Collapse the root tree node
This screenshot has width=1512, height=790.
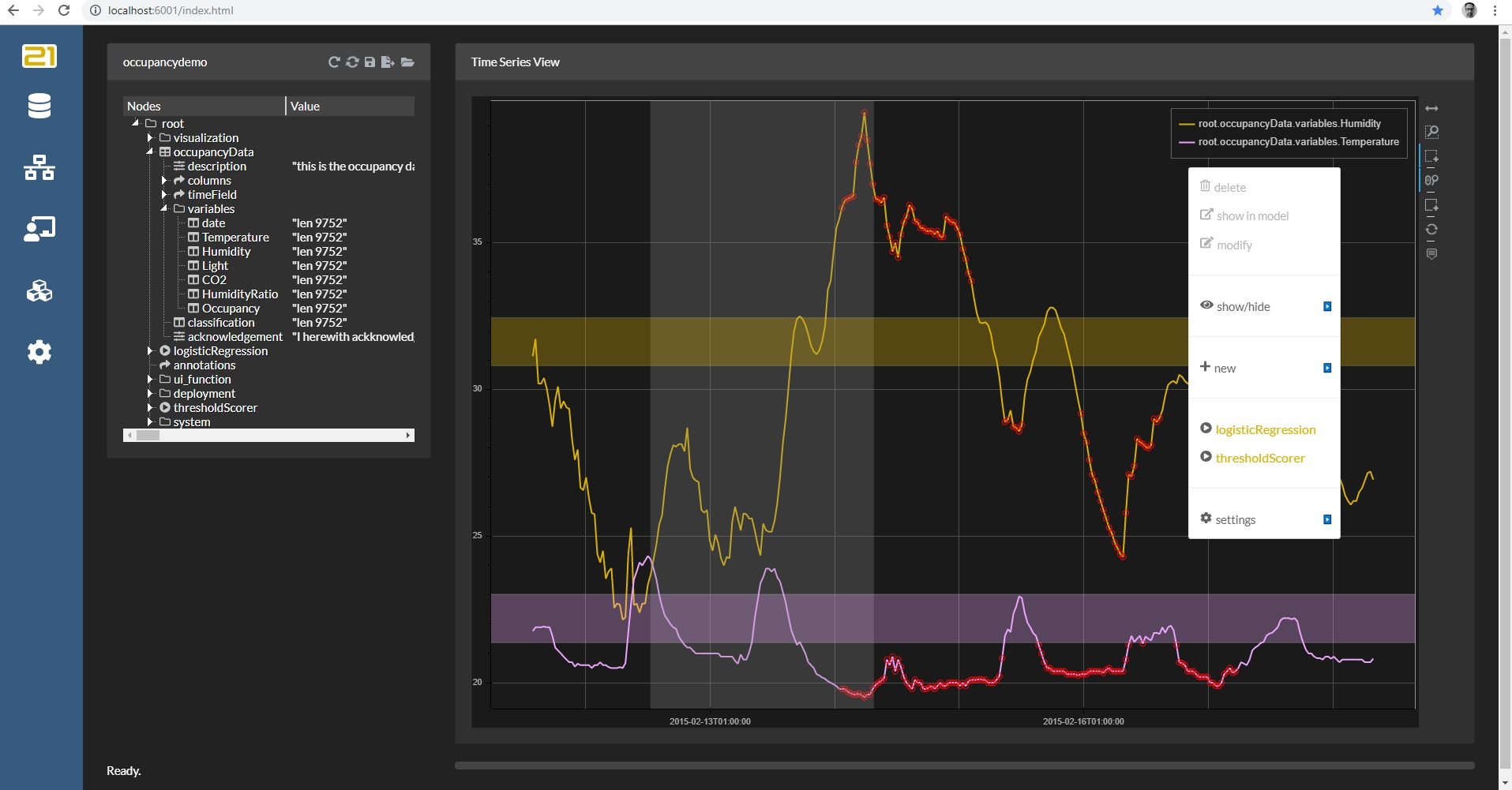tap(135, 123)
